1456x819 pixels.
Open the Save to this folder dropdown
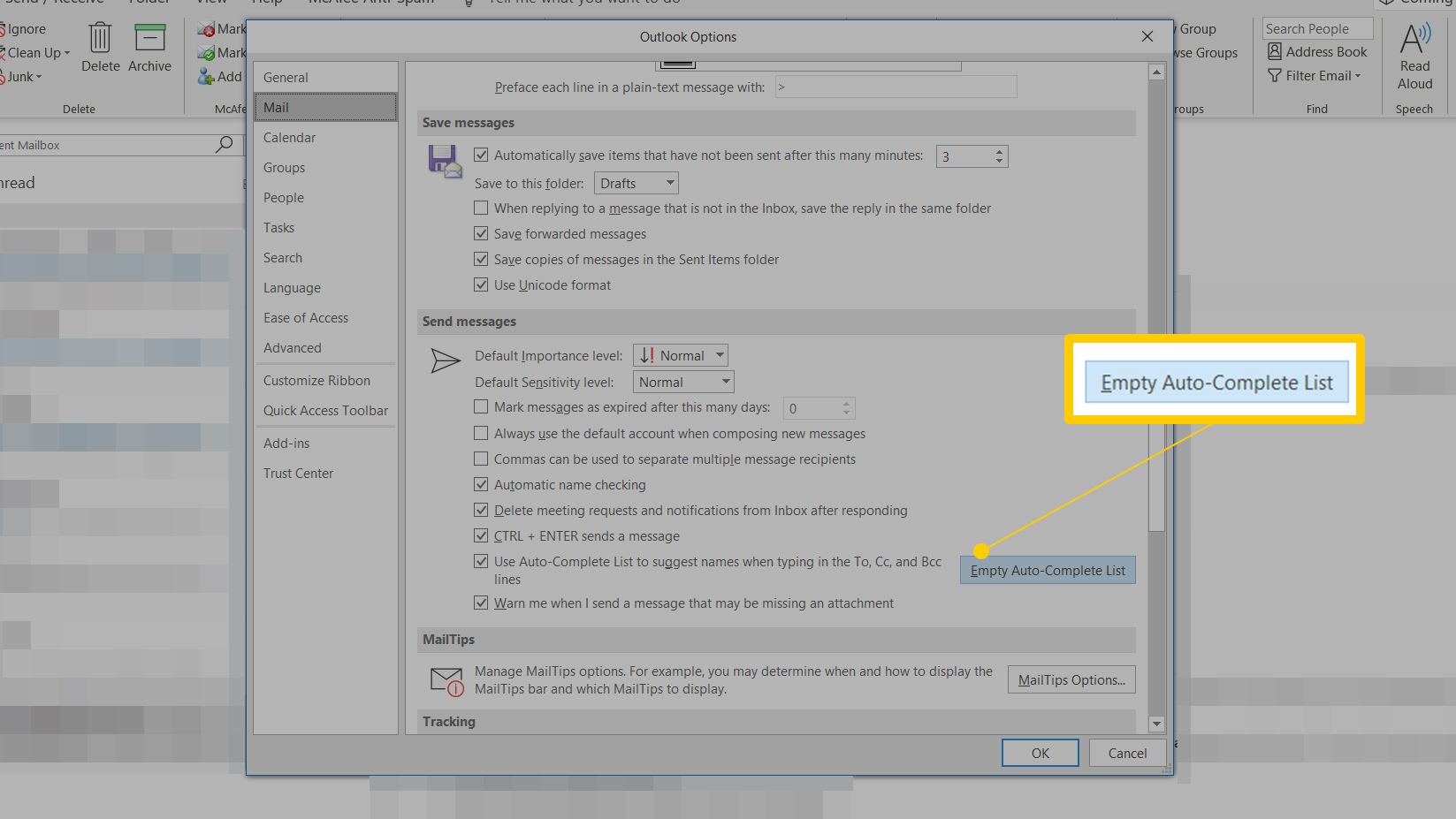[x=636, y=183]
